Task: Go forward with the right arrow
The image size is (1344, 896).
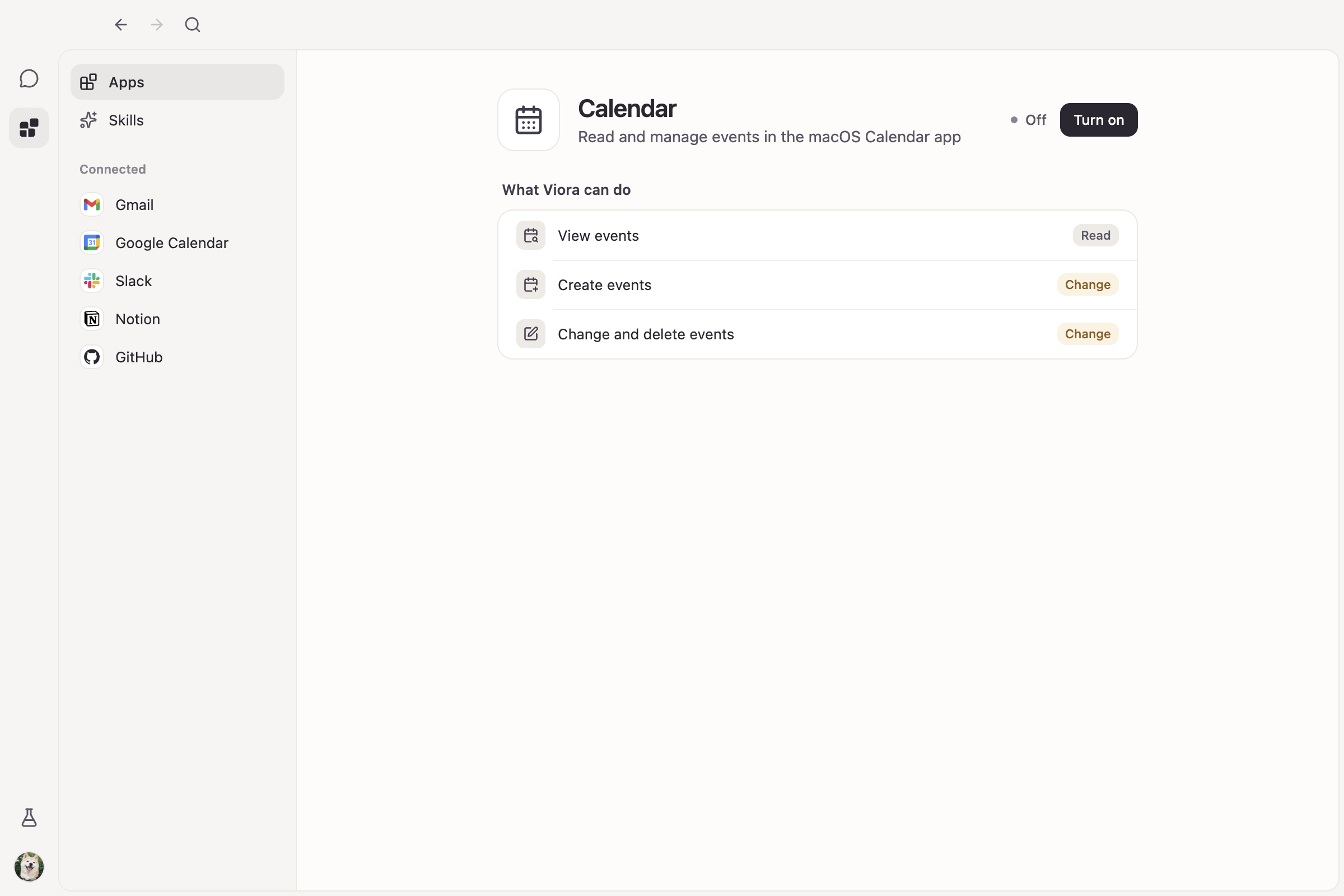Action: [x=157, y=25]
